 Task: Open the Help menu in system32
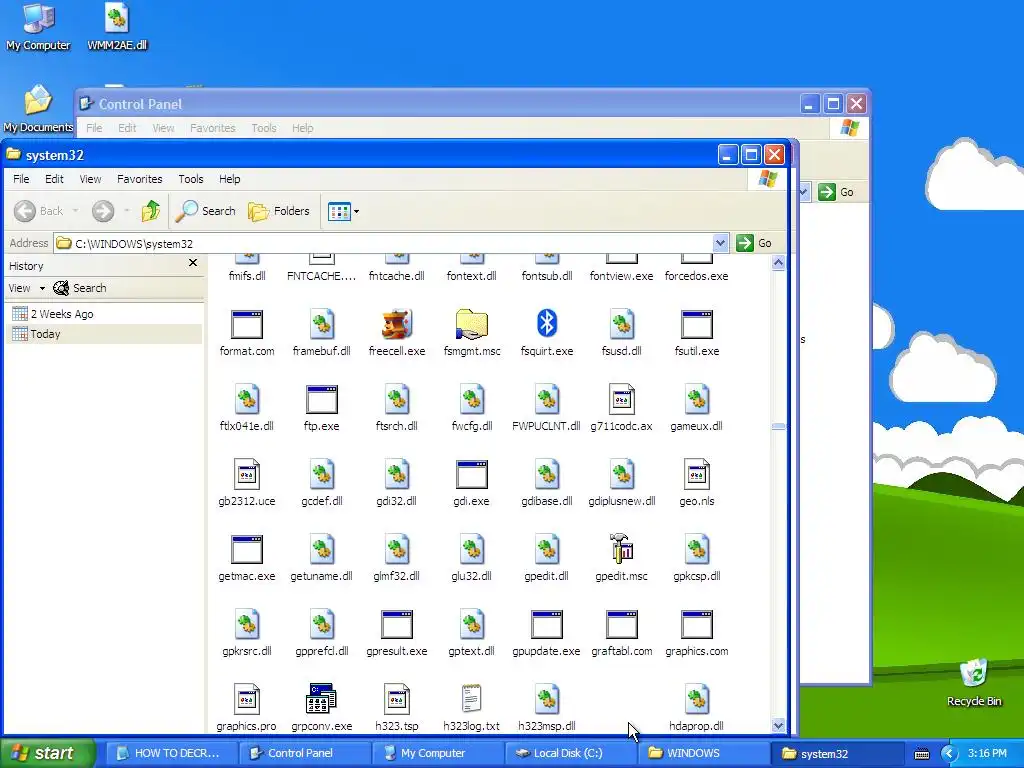tap(229, 179)
